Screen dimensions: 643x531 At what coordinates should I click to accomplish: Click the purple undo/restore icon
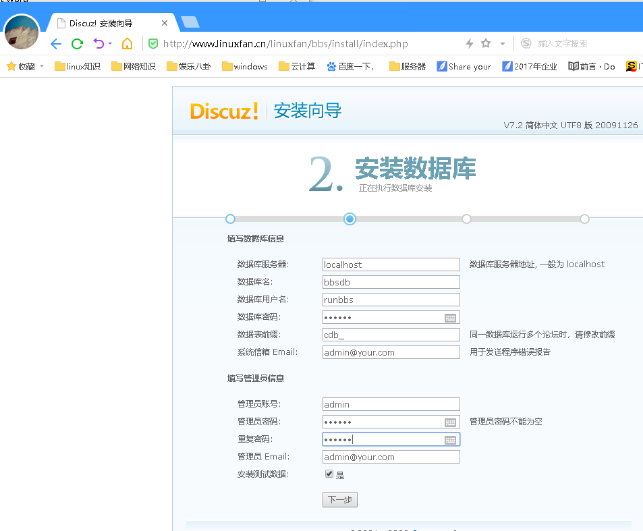[99, 43]
